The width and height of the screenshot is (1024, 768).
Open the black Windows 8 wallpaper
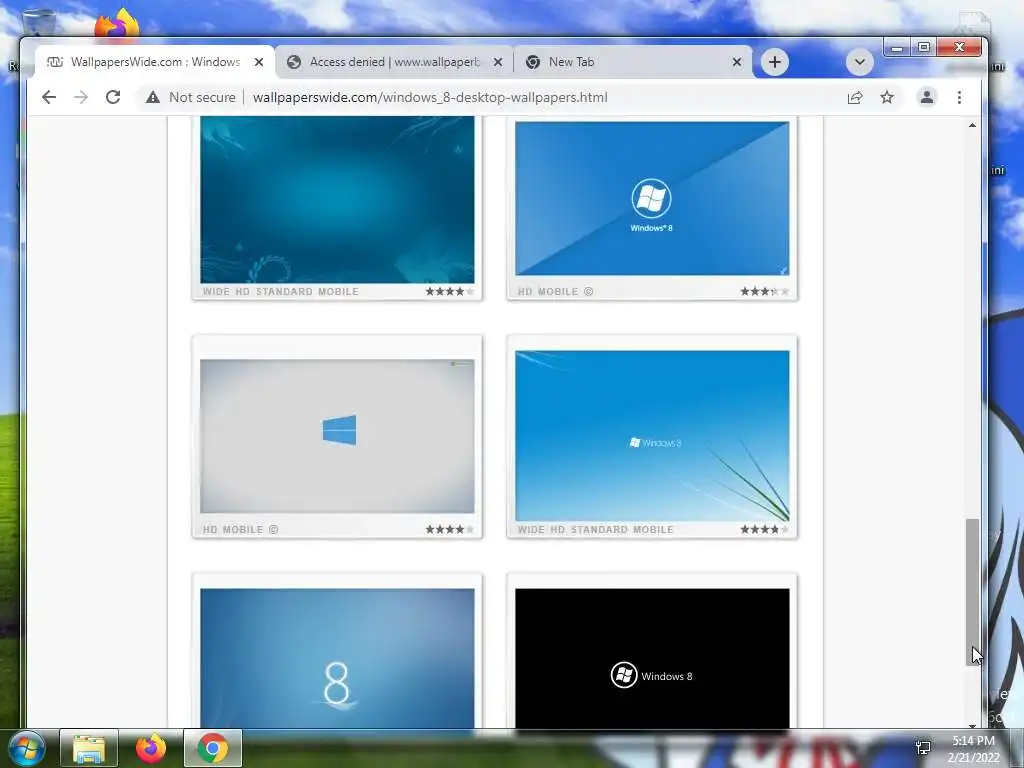pos(652,658)
